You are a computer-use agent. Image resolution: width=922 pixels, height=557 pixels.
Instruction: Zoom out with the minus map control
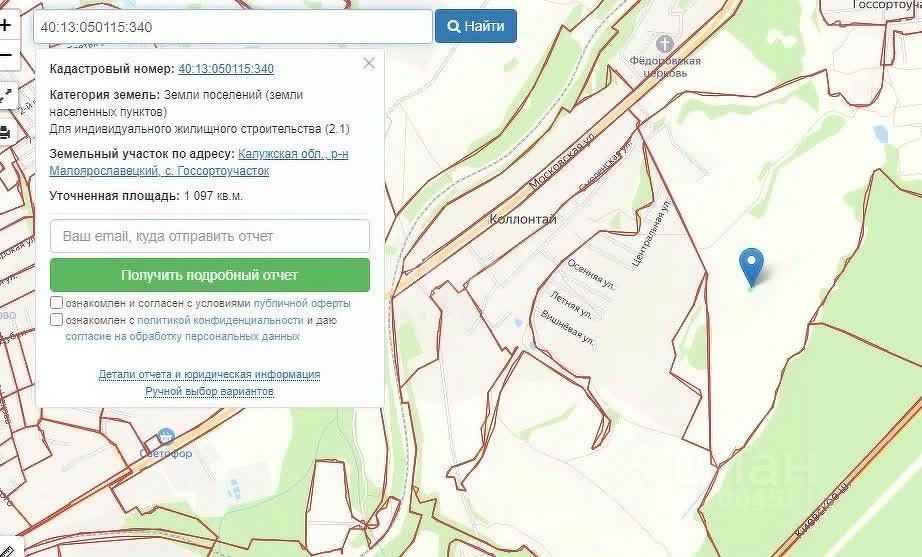coord(6,55)
